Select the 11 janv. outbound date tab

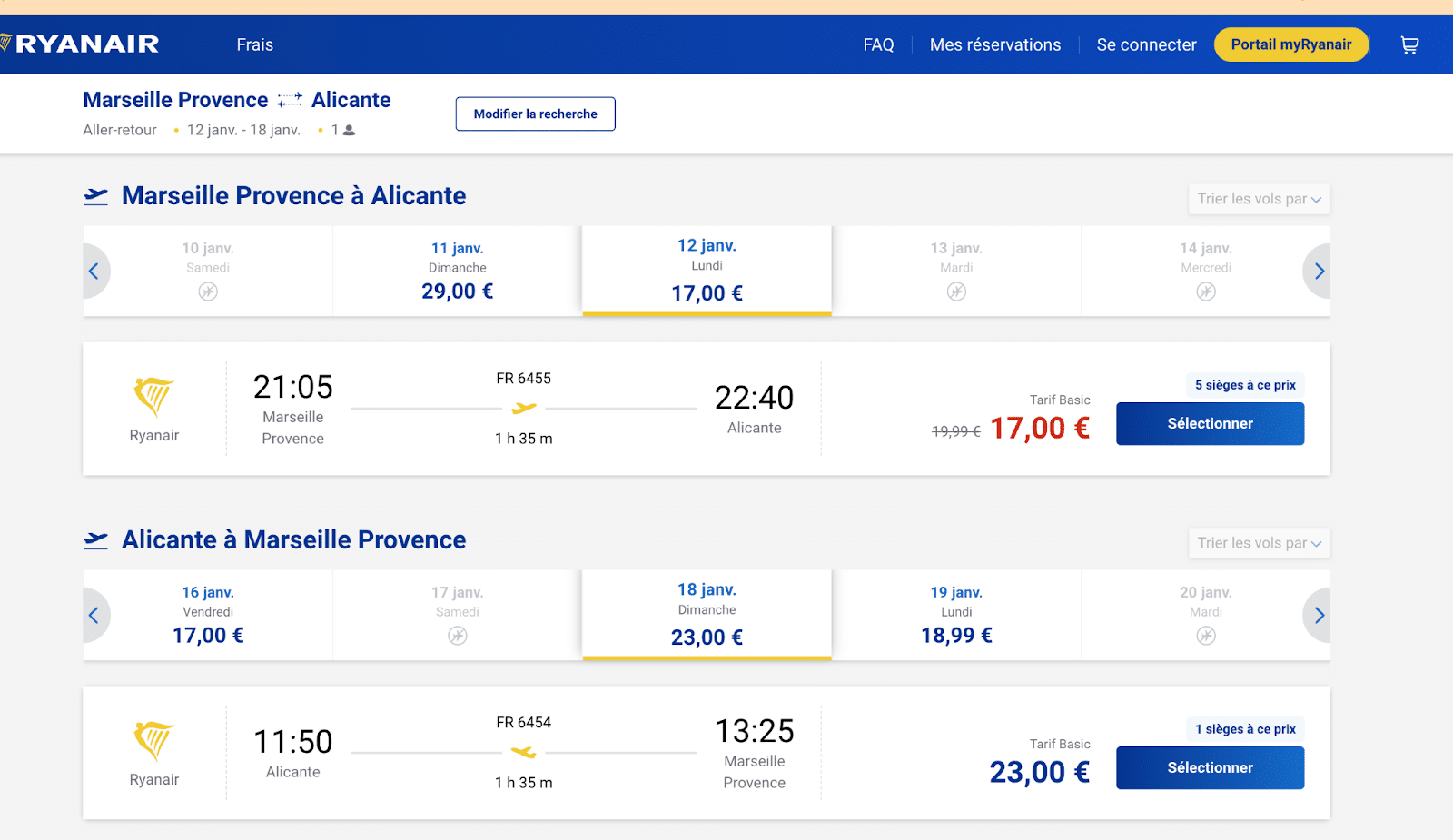(457, 271)
